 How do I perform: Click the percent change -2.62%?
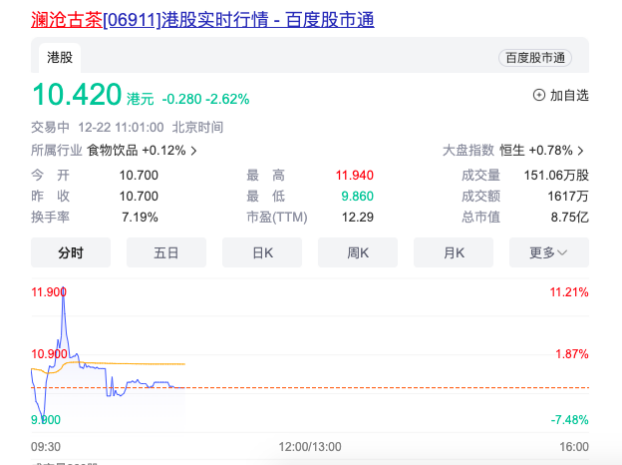227,99
